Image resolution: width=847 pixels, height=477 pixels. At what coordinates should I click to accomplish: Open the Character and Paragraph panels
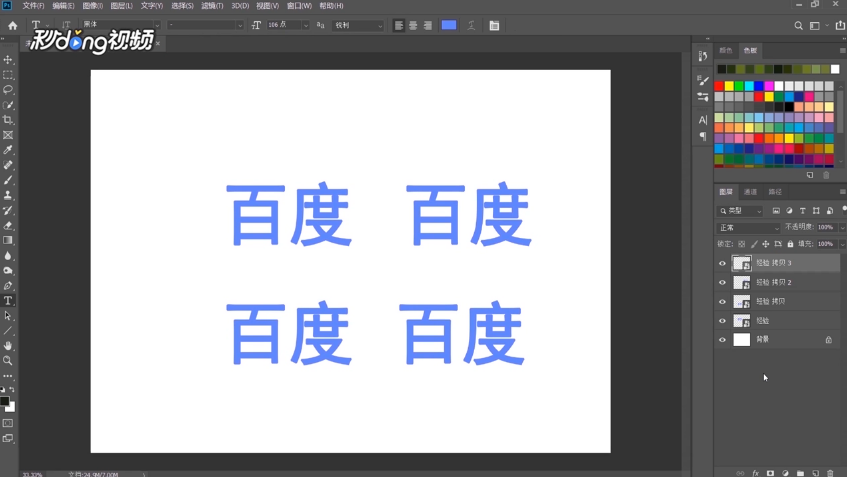click(x=494, y=25)
